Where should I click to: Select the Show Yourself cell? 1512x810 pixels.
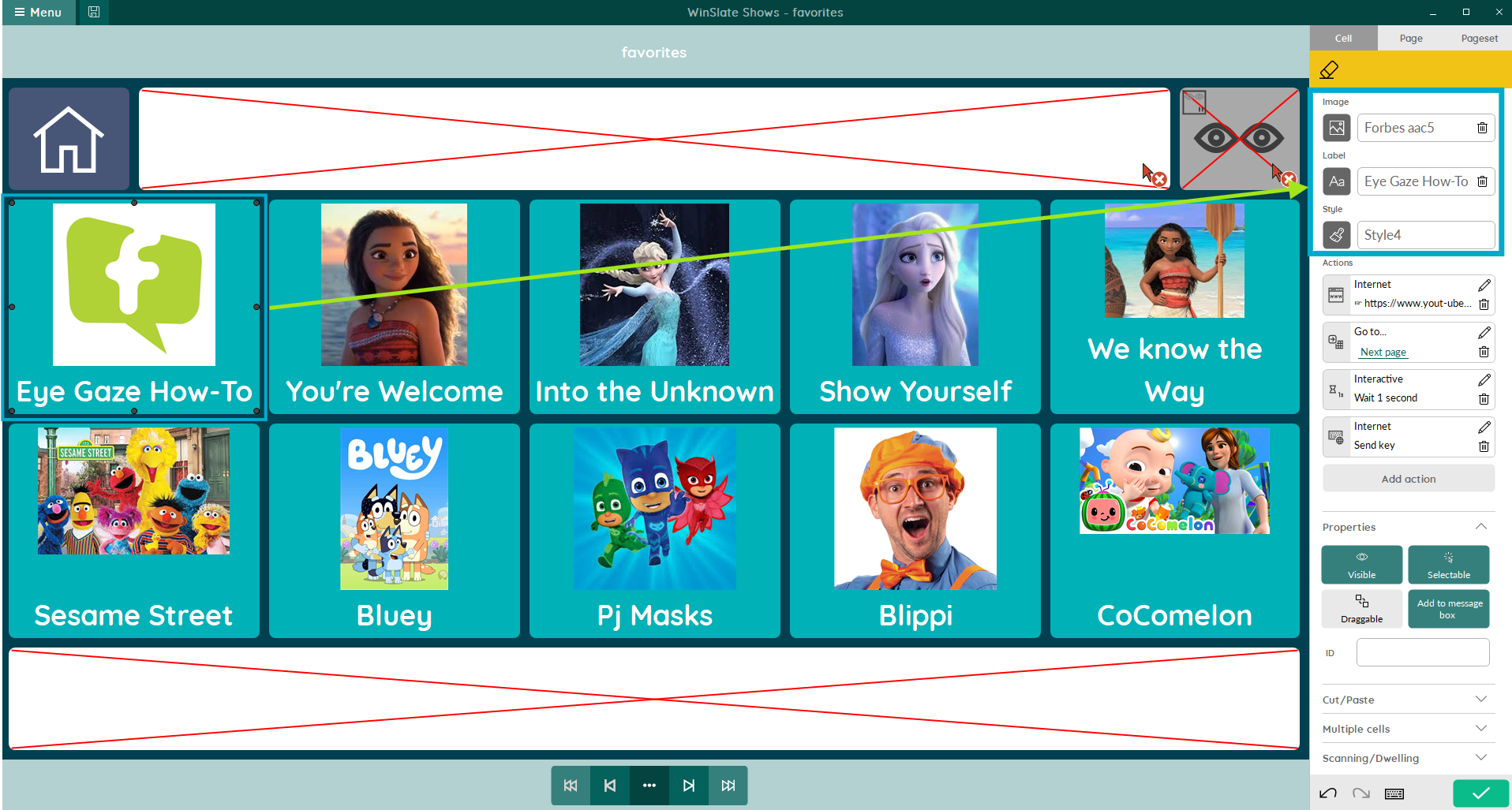(x=915, y=307)
